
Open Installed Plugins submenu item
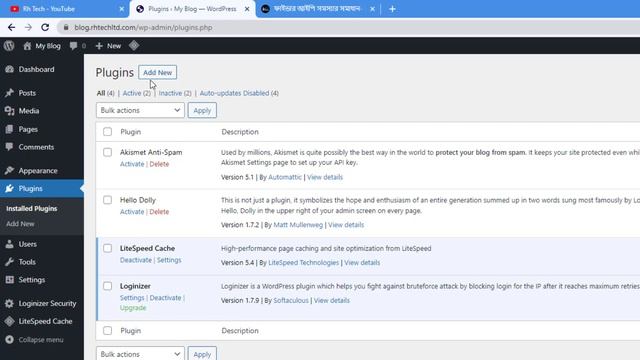[31, 209]
